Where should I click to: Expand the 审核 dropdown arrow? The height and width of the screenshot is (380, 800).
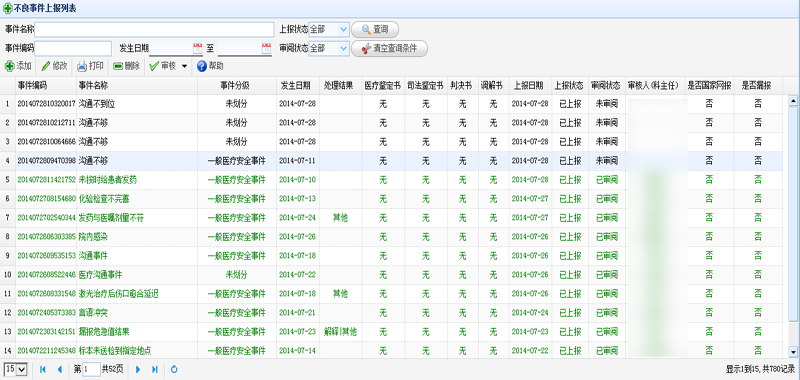click(184, 66)
